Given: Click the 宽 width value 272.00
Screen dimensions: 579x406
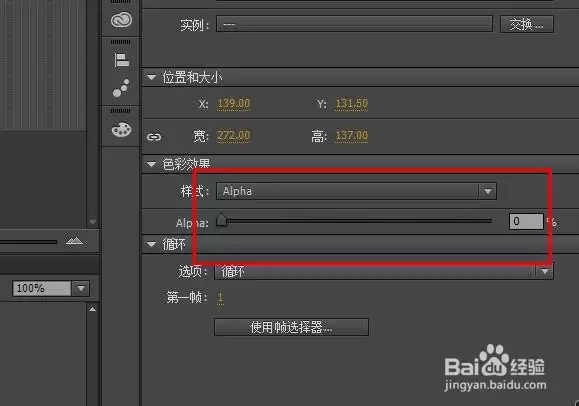Looking at the screenshot, I should 233,136.
